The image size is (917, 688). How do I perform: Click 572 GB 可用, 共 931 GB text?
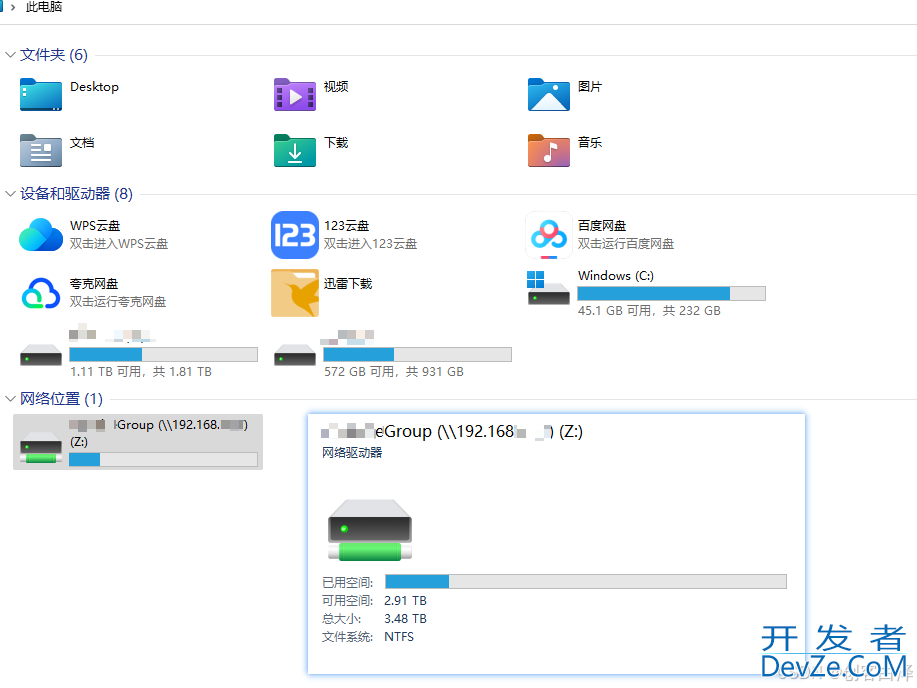pos(394,371)
